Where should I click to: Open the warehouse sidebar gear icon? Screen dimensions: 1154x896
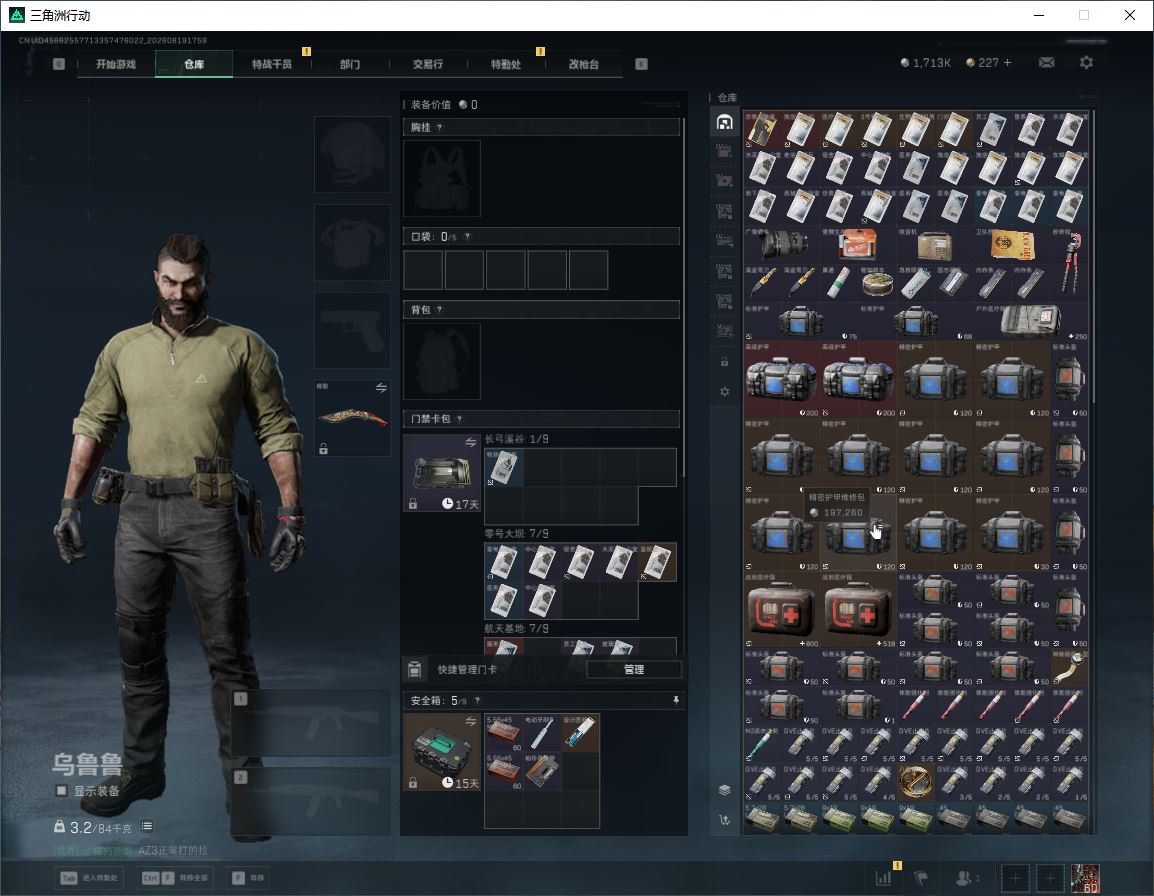pos(724,392)
